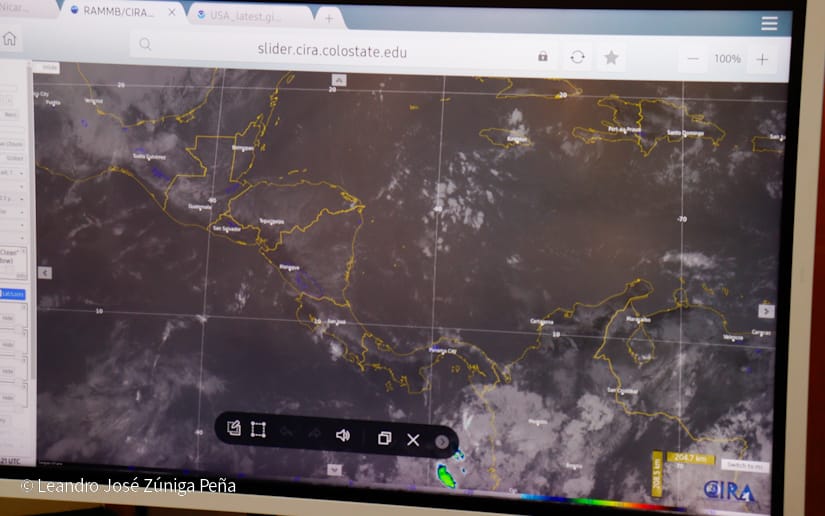Click the rainbow color scale bar
The height and width of the screenshot is (516, 825).
click(x=588, y=498)
